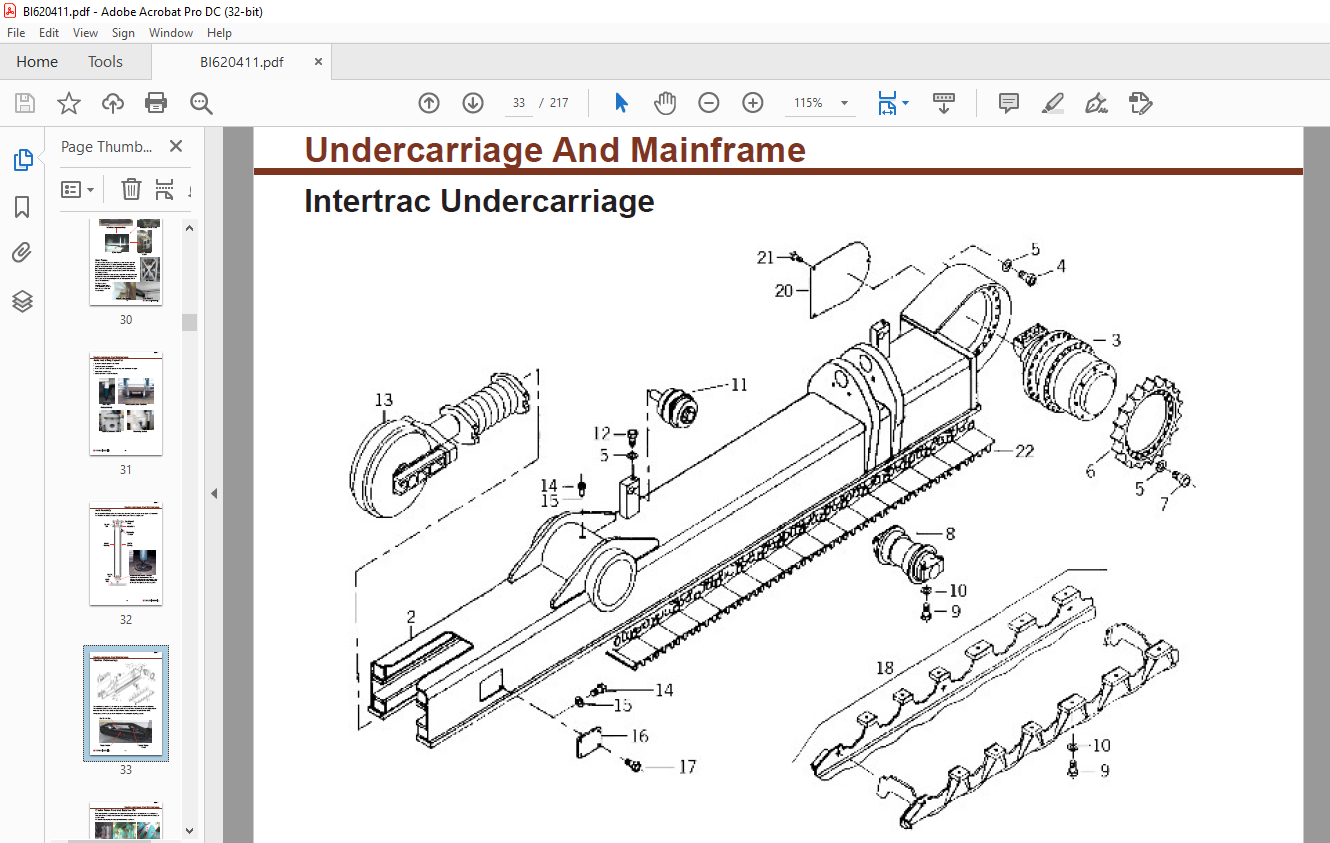This screenshot has width=1330, height=843.
Task: Choose the Selection arrow tool
Action: click(622, 103)
